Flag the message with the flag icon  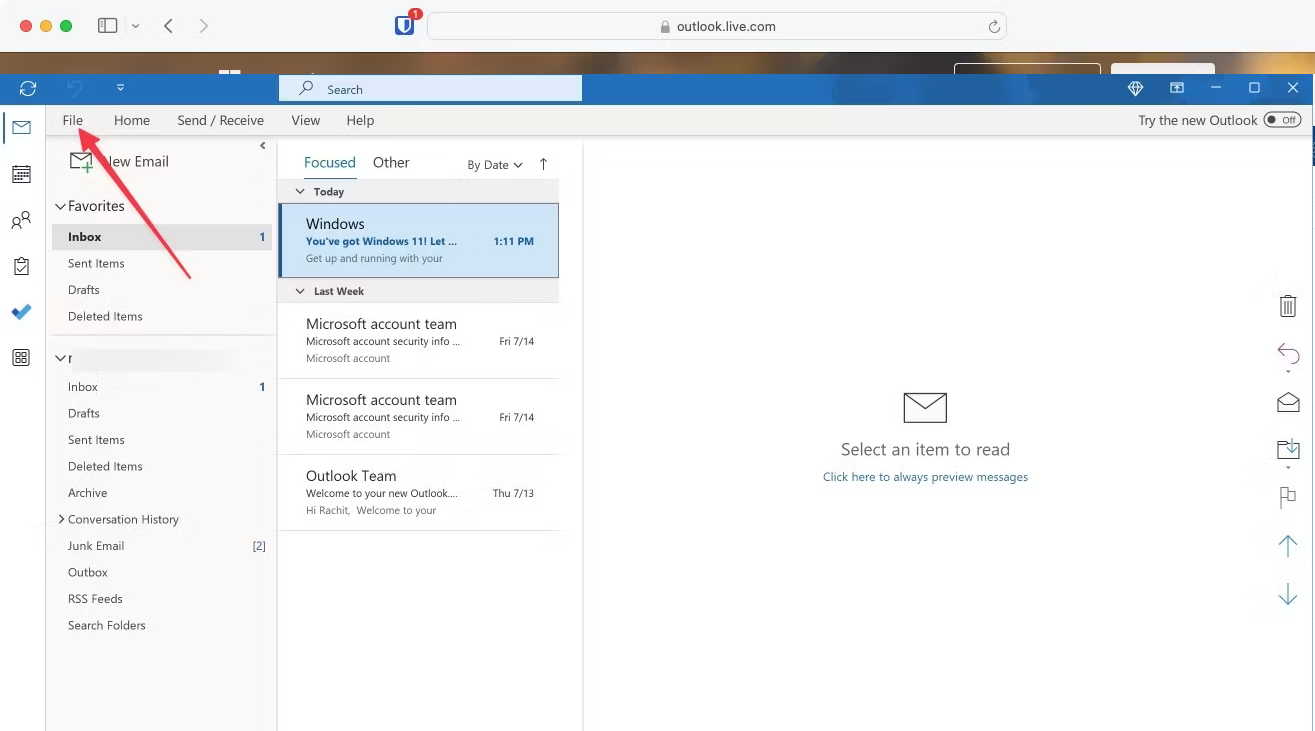tap(1288, 497)
